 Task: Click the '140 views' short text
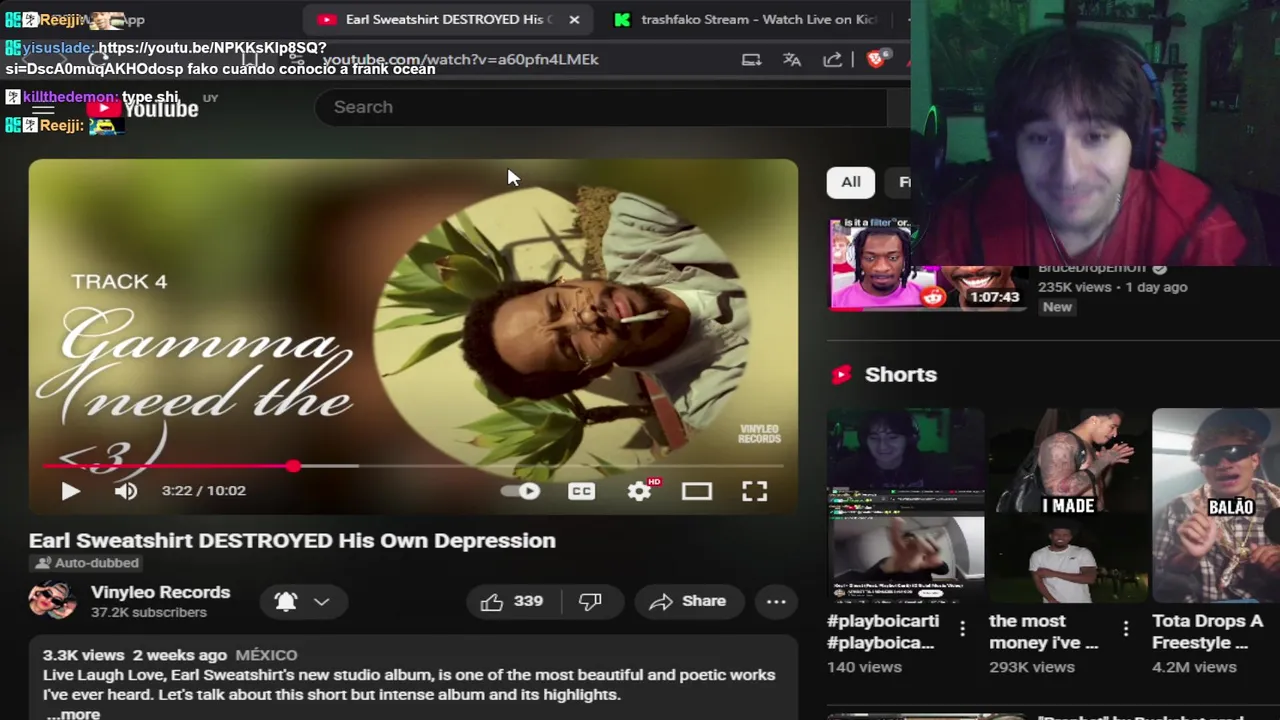[x=864, y=667]
